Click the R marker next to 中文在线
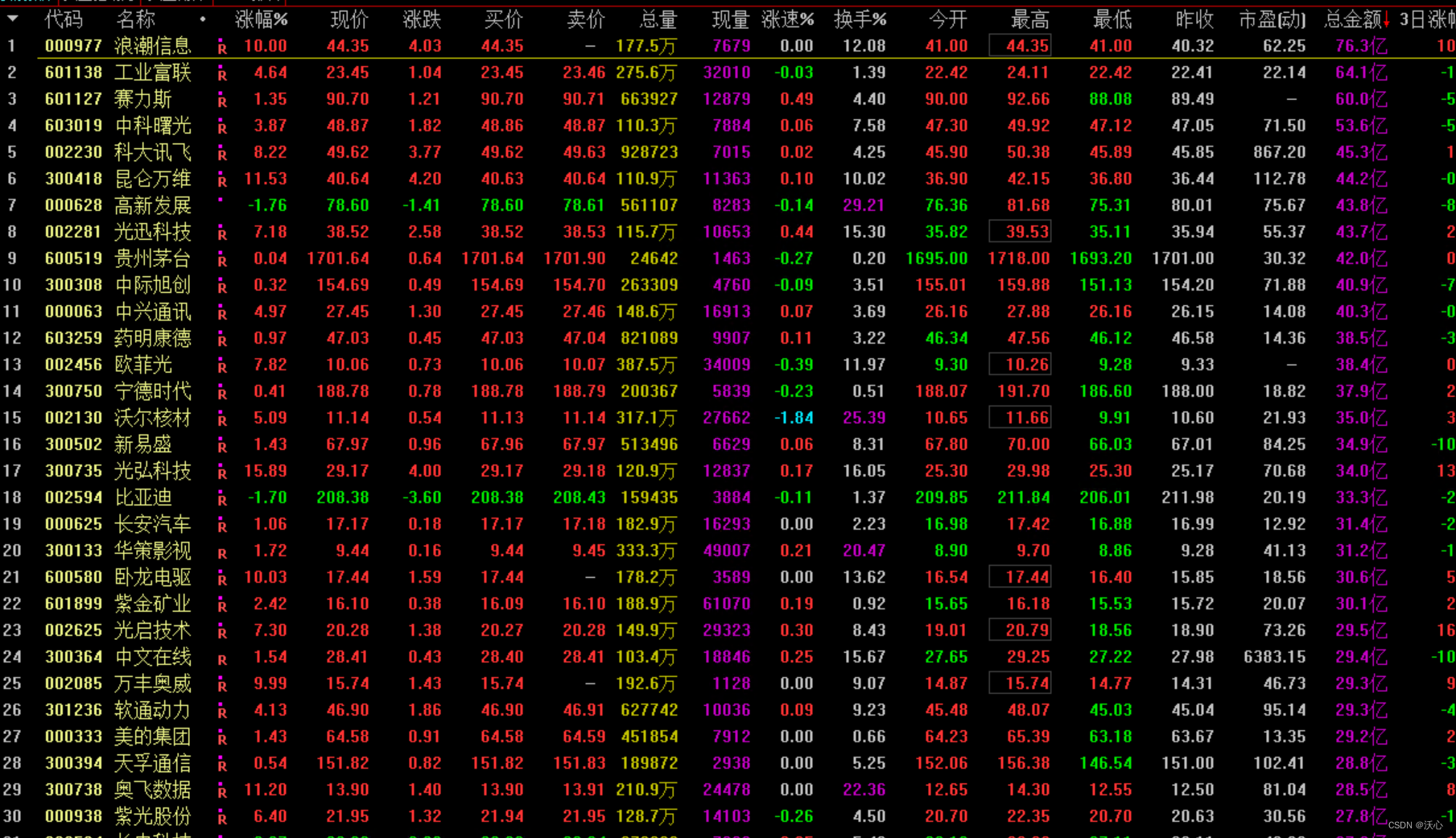This screenshot has height=838, width=1456. click(x=222, y=659)
